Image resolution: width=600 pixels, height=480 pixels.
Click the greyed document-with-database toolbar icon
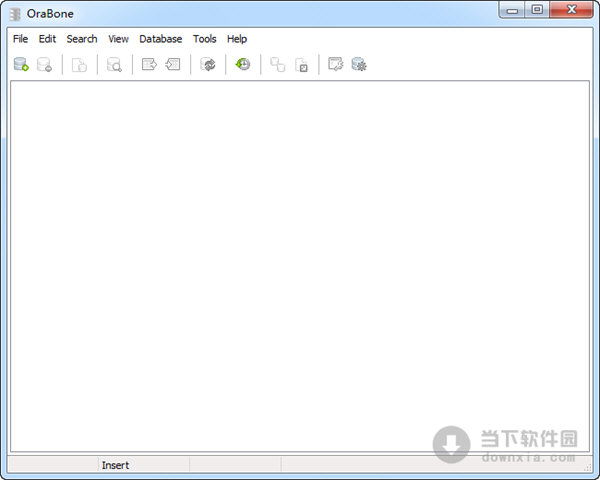(79, 65)
